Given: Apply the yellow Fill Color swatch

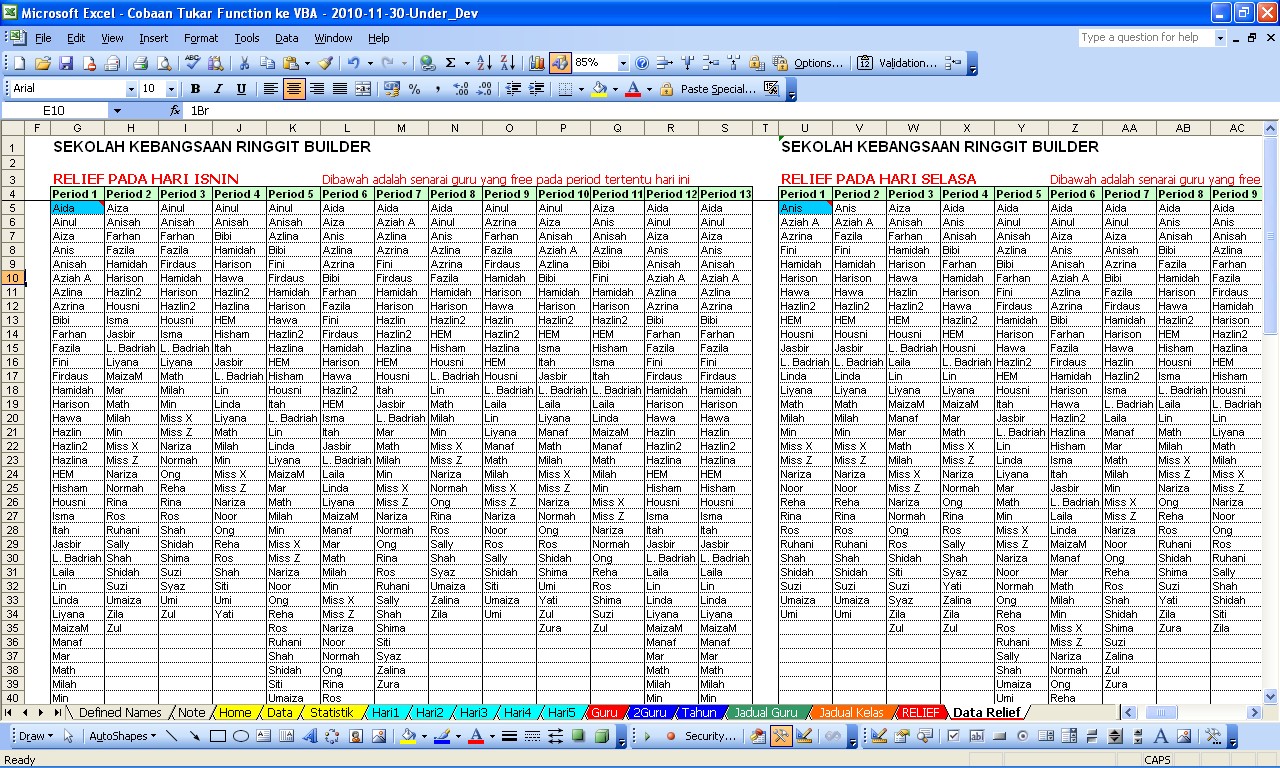Looking at the screenshot, I should [598, 89].
